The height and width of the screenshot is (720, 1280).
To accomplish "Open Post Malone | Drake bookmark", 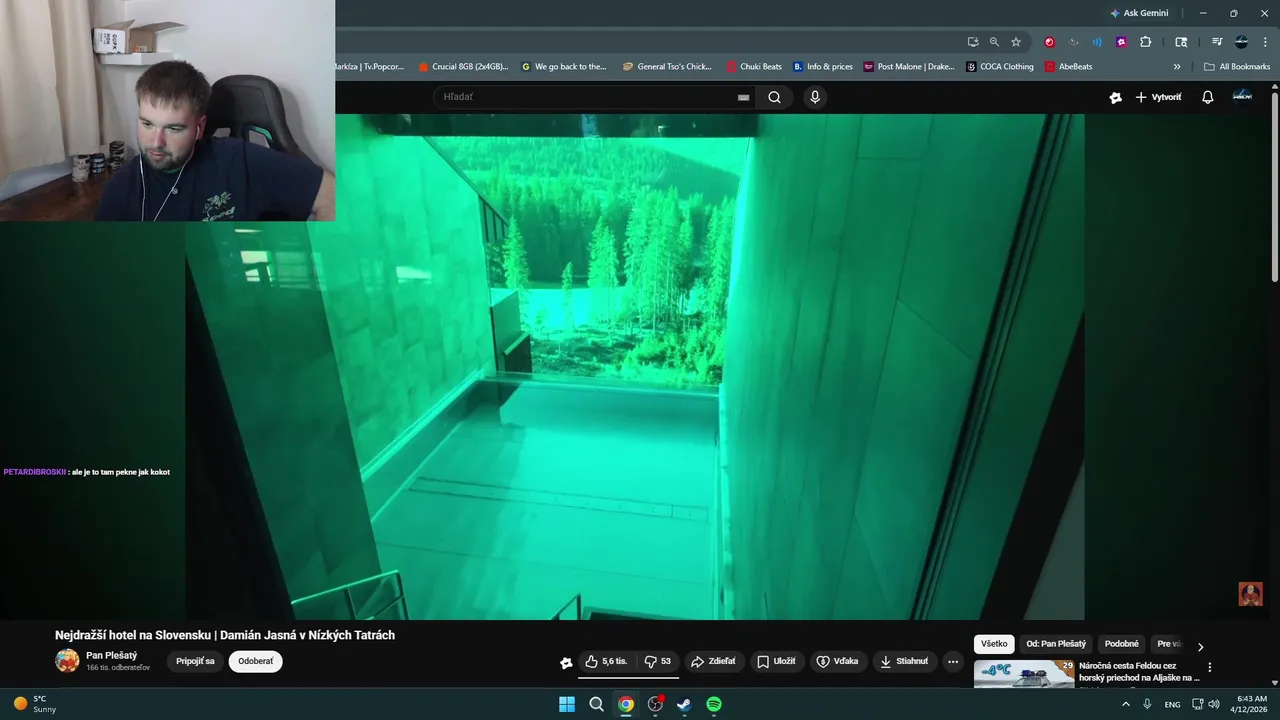I will pos(909,67).
